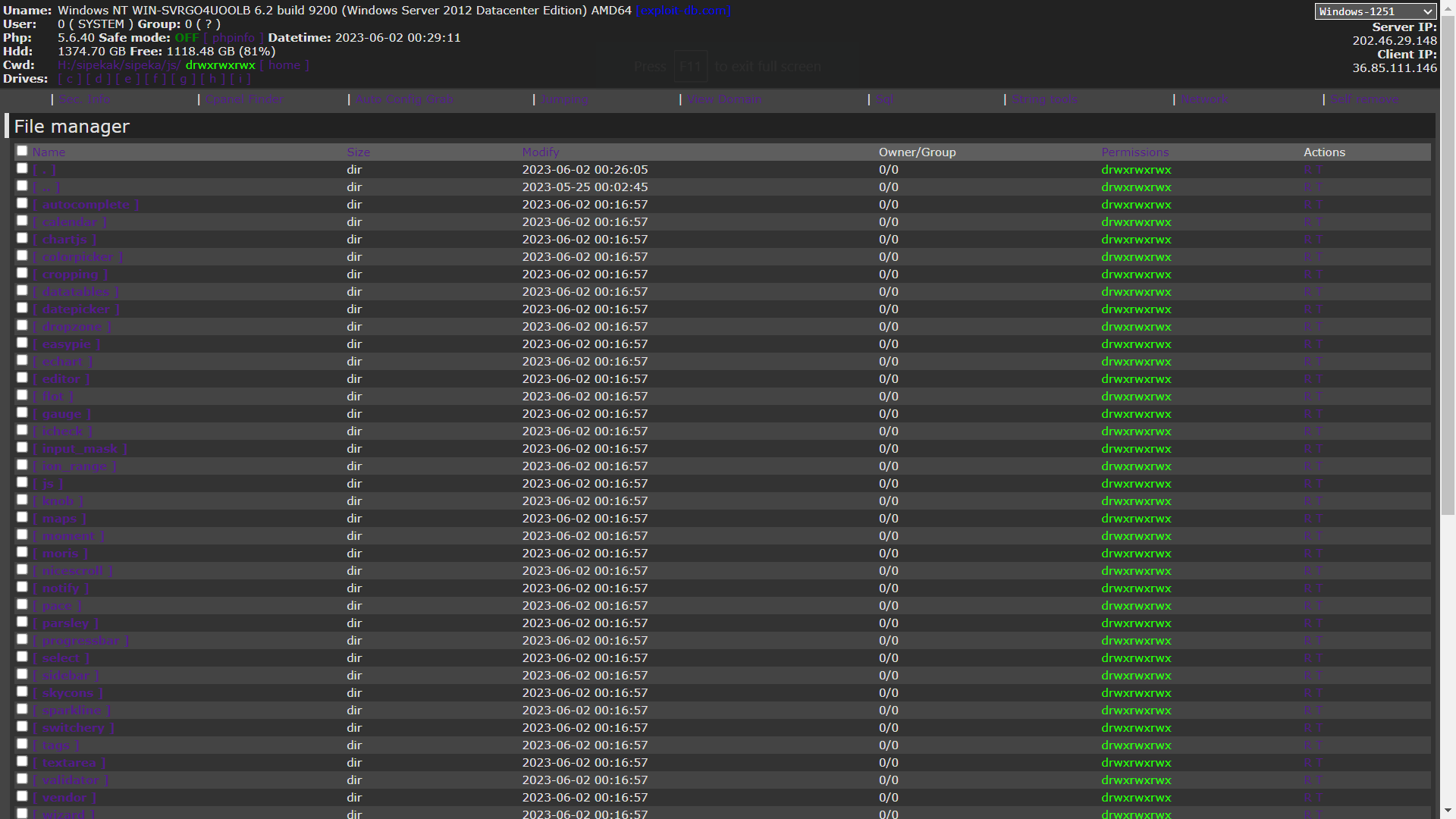The image size is (1456, 819).
Task: Open the exploit-db.com link
Action: click(x=683, y=11)
